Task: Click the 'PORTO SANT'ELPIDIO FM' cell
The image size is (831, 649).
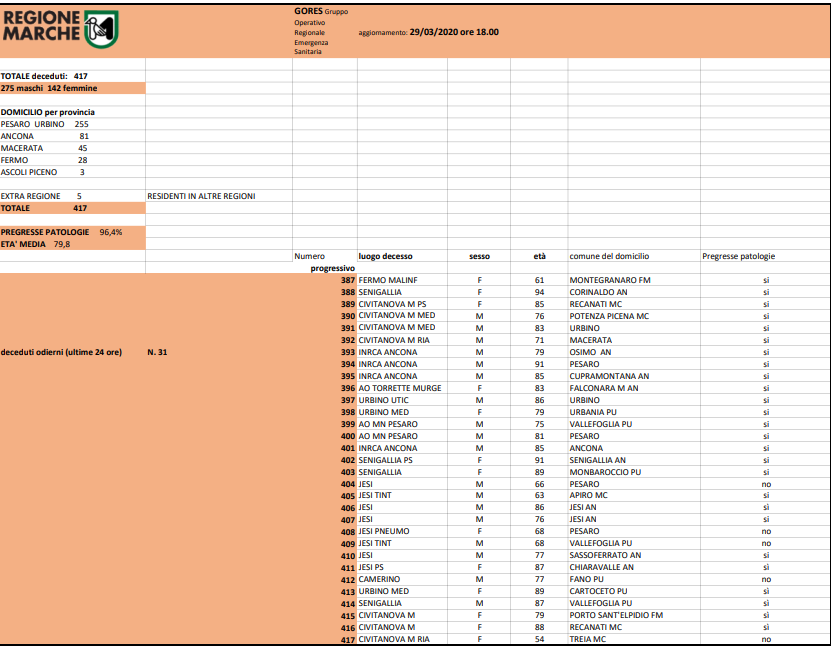Action: tap(616, 616)
